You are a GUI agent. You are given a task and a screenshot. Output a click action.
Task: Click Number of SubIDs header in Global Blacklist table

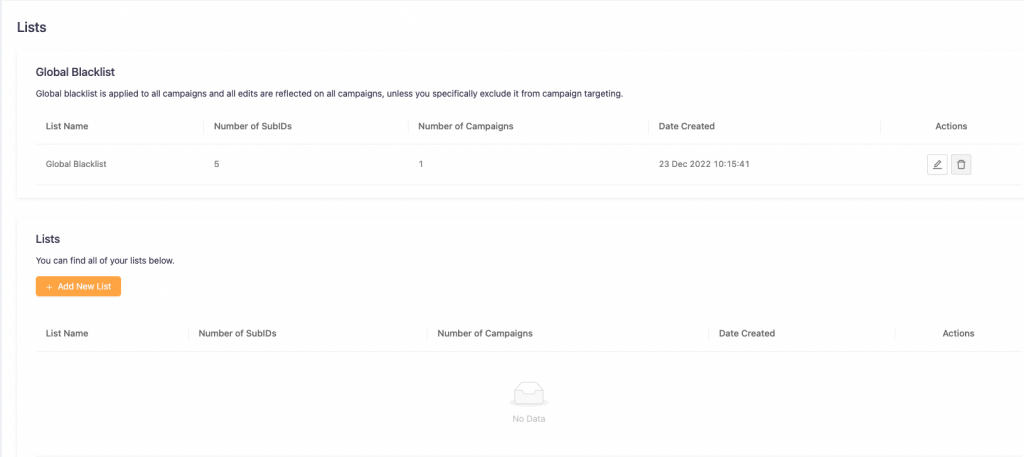pos(252,127)
